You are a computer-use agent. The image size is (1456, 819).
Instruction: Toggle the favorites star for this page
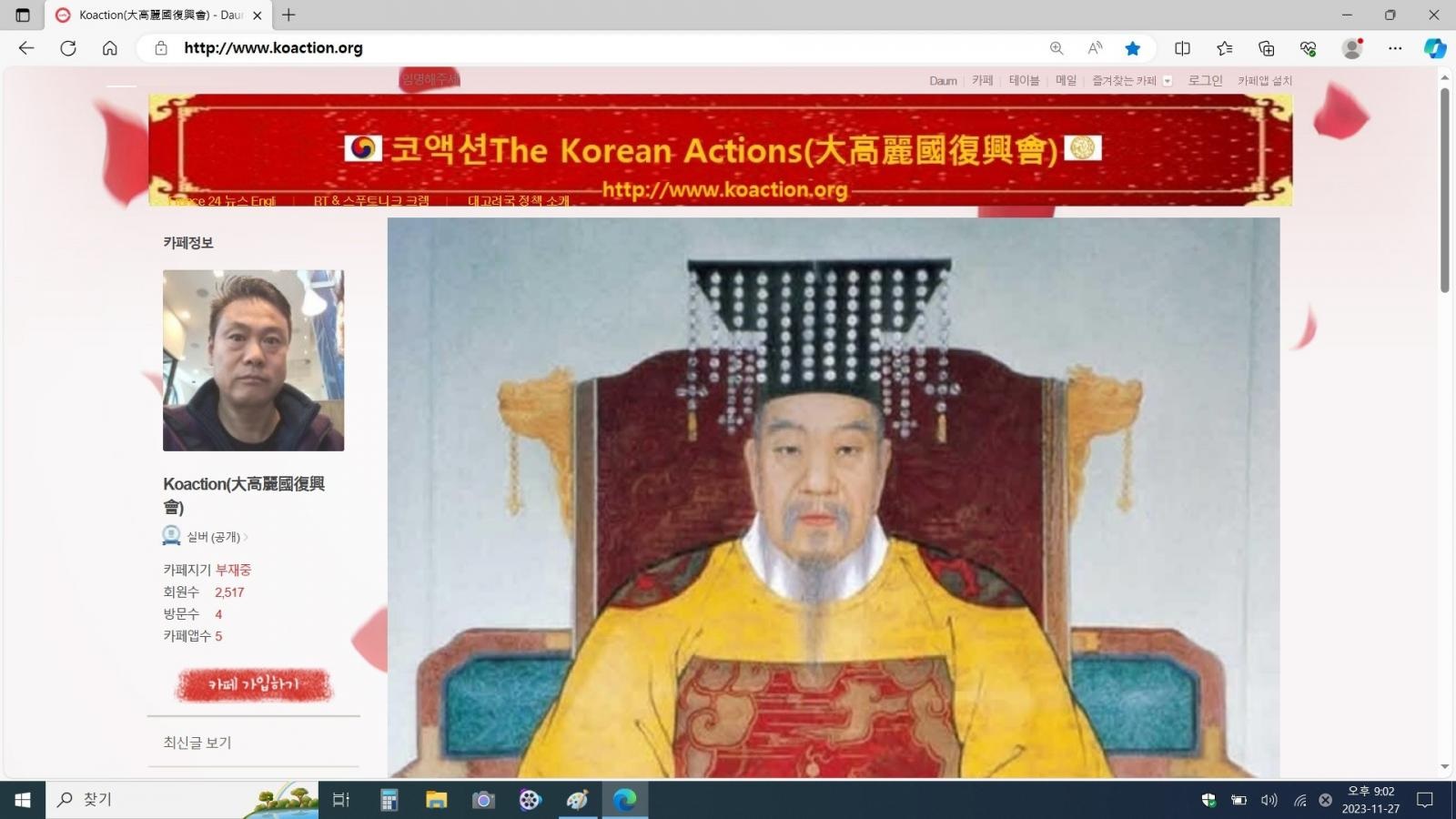(1133, 48)
